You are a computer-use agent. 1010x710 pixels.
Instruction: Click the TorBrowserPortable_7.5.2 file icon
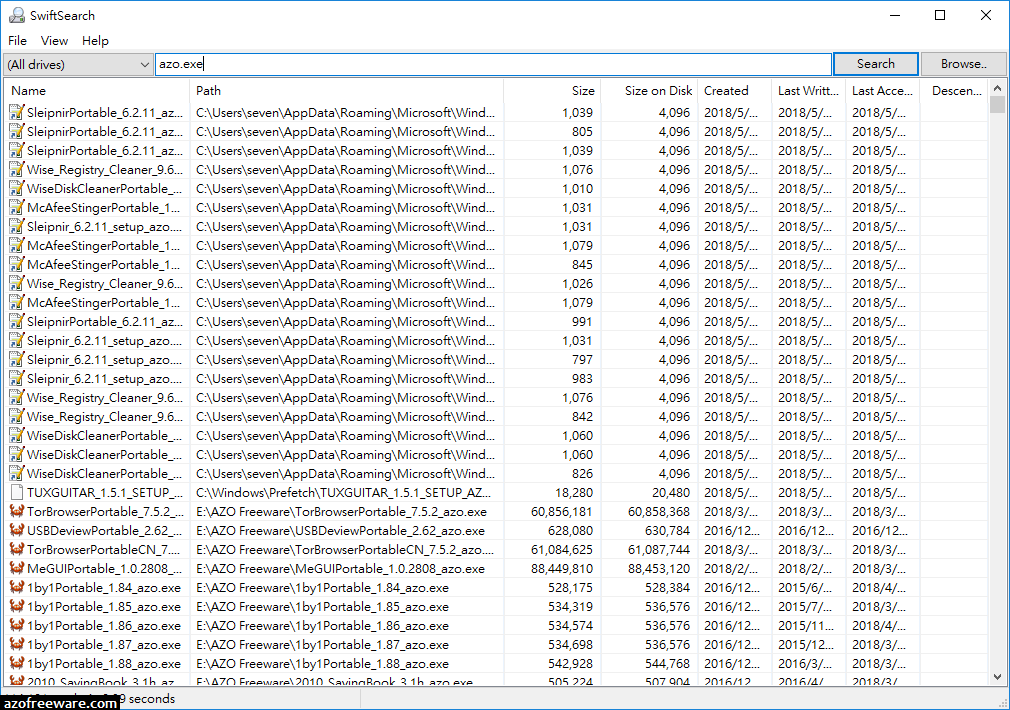coord(17,512)
